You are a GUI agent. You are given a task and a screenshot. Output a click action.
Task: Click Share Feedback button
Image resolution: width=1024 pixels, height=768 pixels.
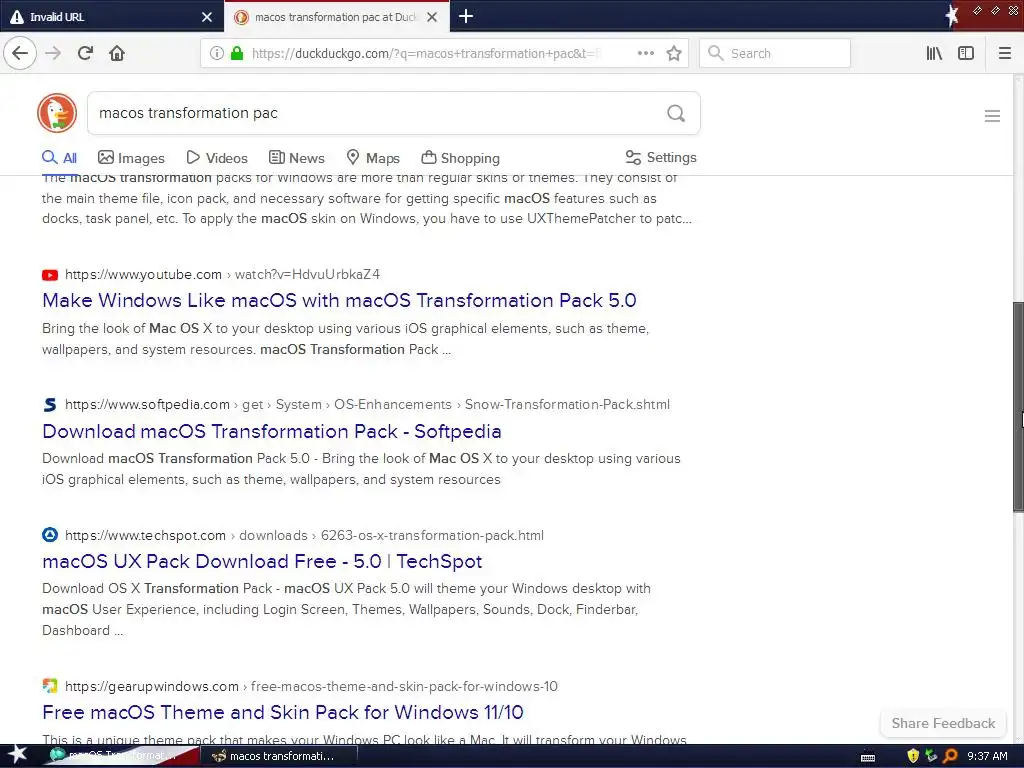tap(942, 723)
